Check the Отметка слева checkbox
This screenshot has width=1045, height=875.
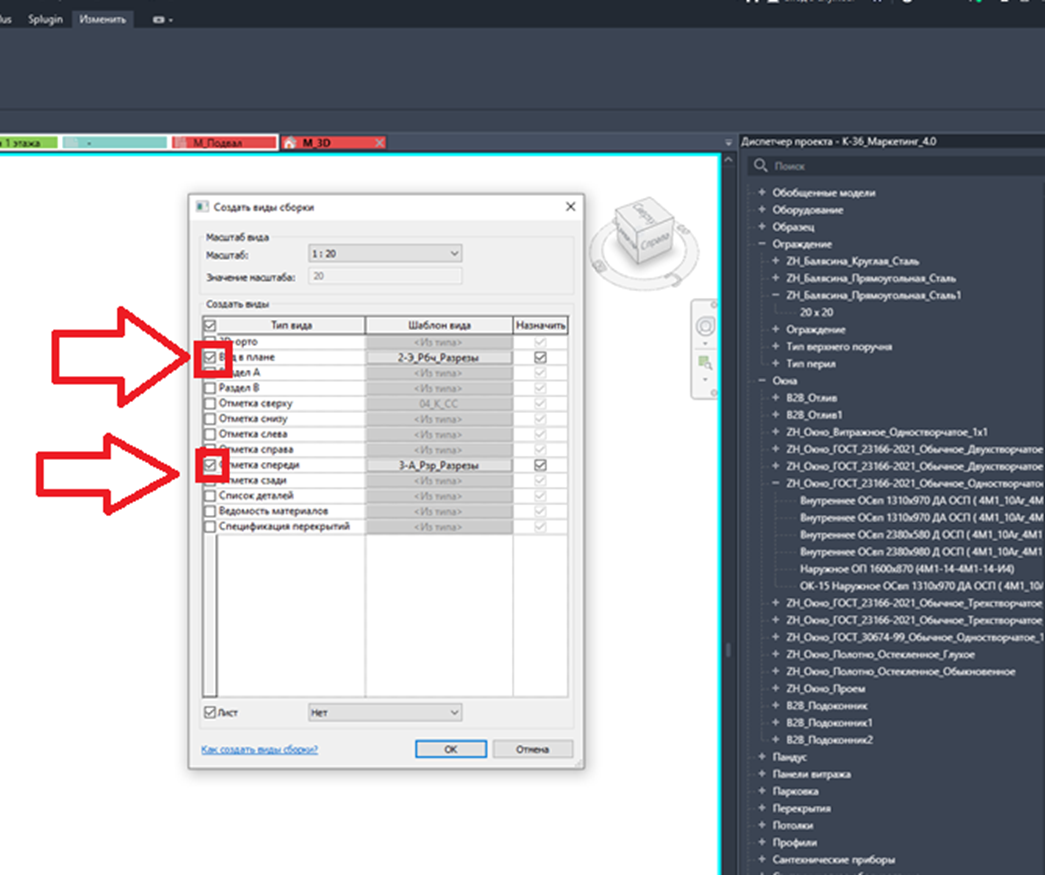coord(210,434)
